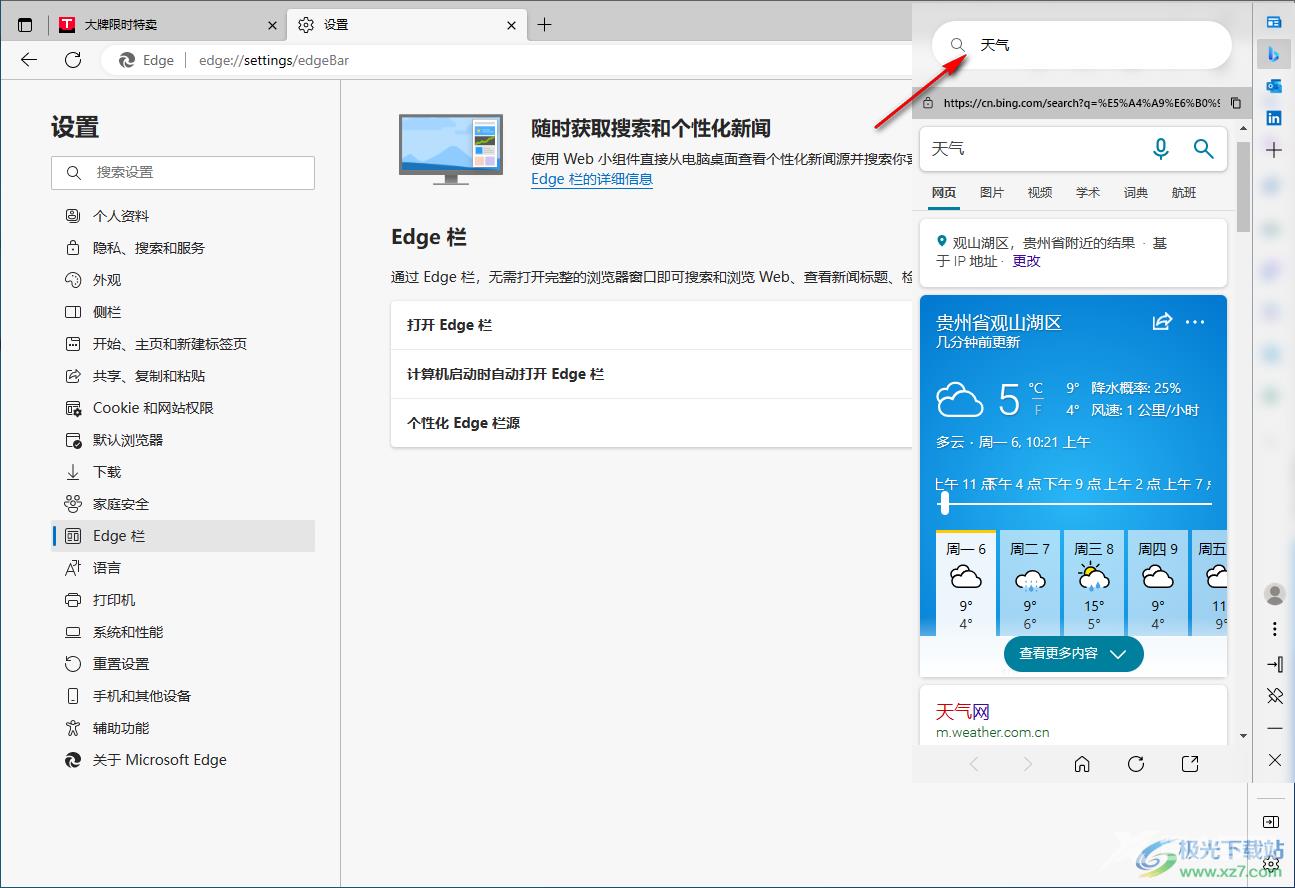This screenshot has width=1295, height=888.
Task: Click the padlock icon beside the Bing URL
Action: [928, 103]
